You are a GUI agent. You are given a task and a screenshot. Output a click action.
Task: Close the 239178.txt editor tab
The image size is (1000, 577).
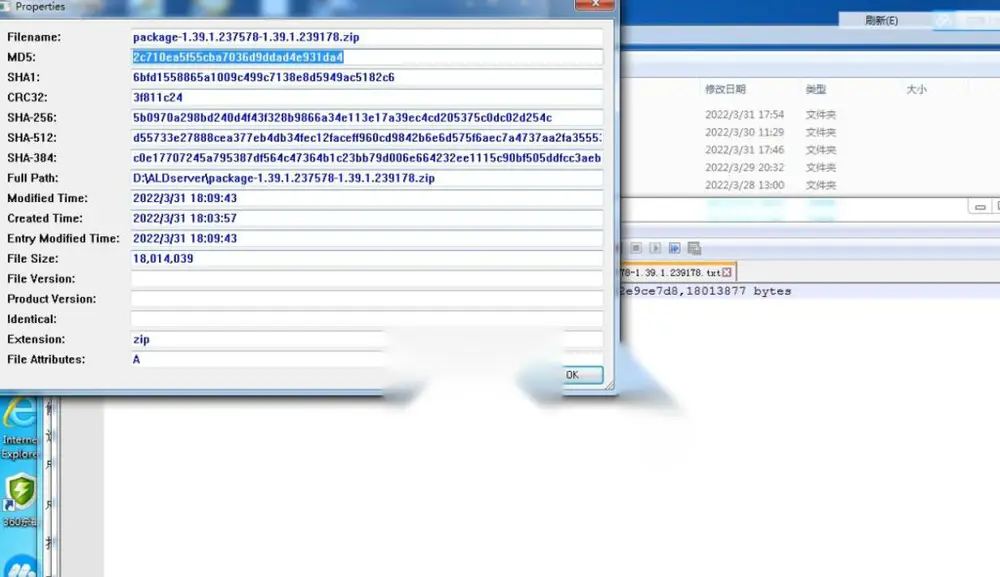tap(726, 272)
